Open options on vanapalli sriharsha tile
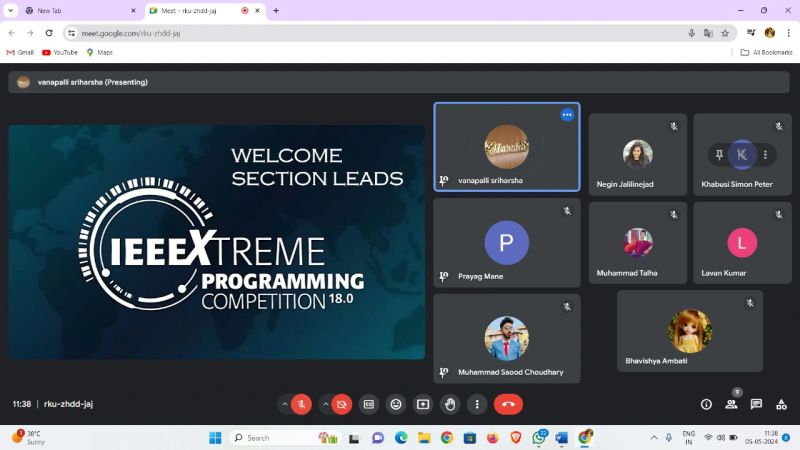This screenshot has height=450, width=800. click(x=567, y=115)
